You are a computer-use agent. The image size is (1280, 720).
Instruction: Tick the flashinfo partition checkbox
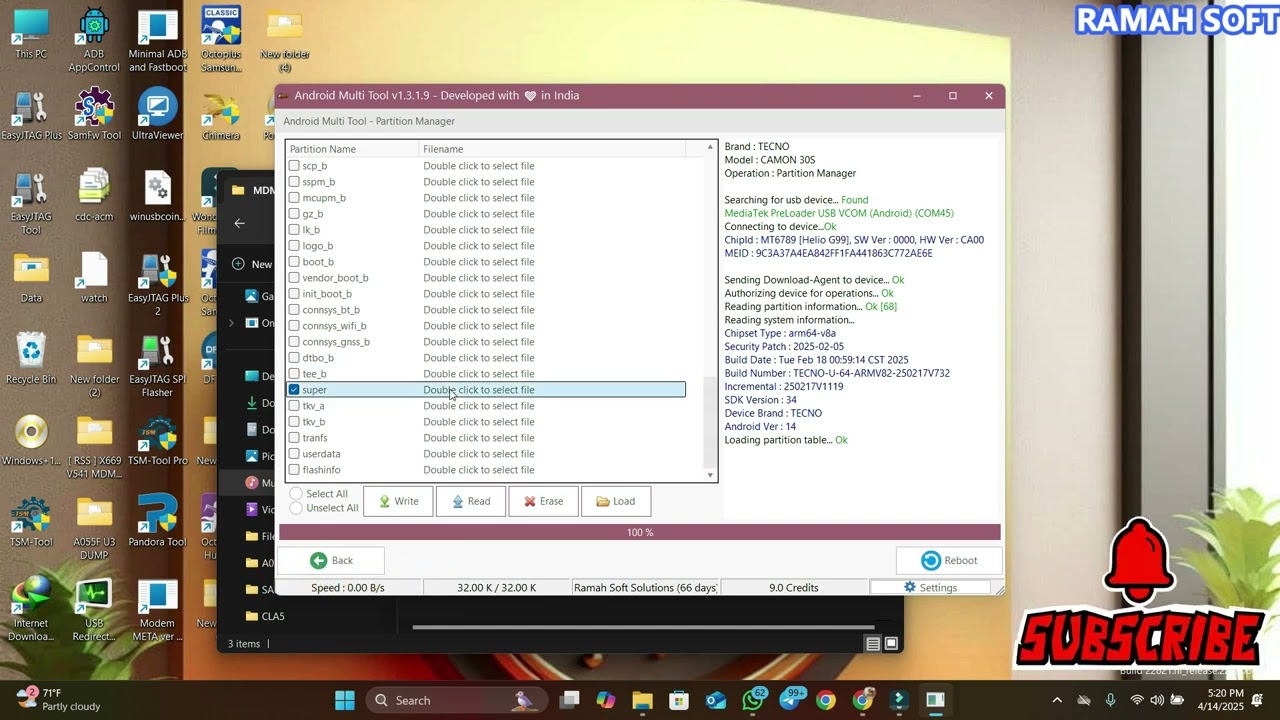(294, 470)
